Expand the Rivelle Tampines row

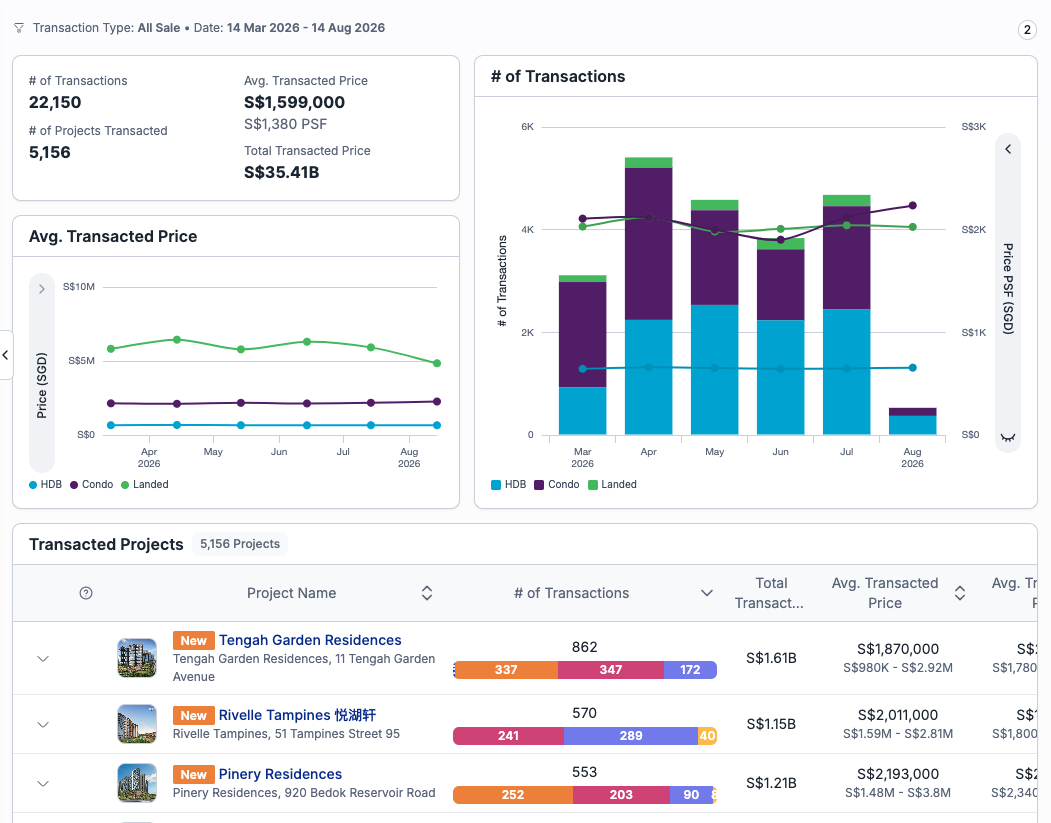coord(43,724)
